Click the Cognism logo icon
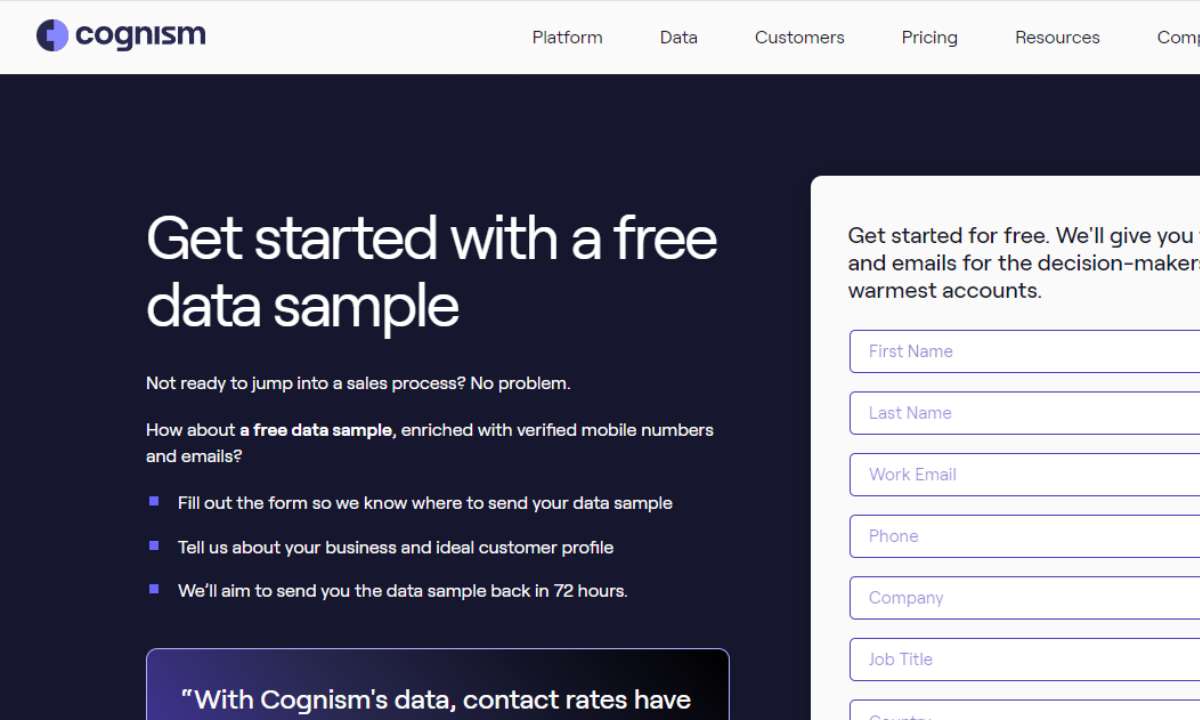Viewport: 1200px width, 720px height. pyautogui.click(x=52, y=36)
